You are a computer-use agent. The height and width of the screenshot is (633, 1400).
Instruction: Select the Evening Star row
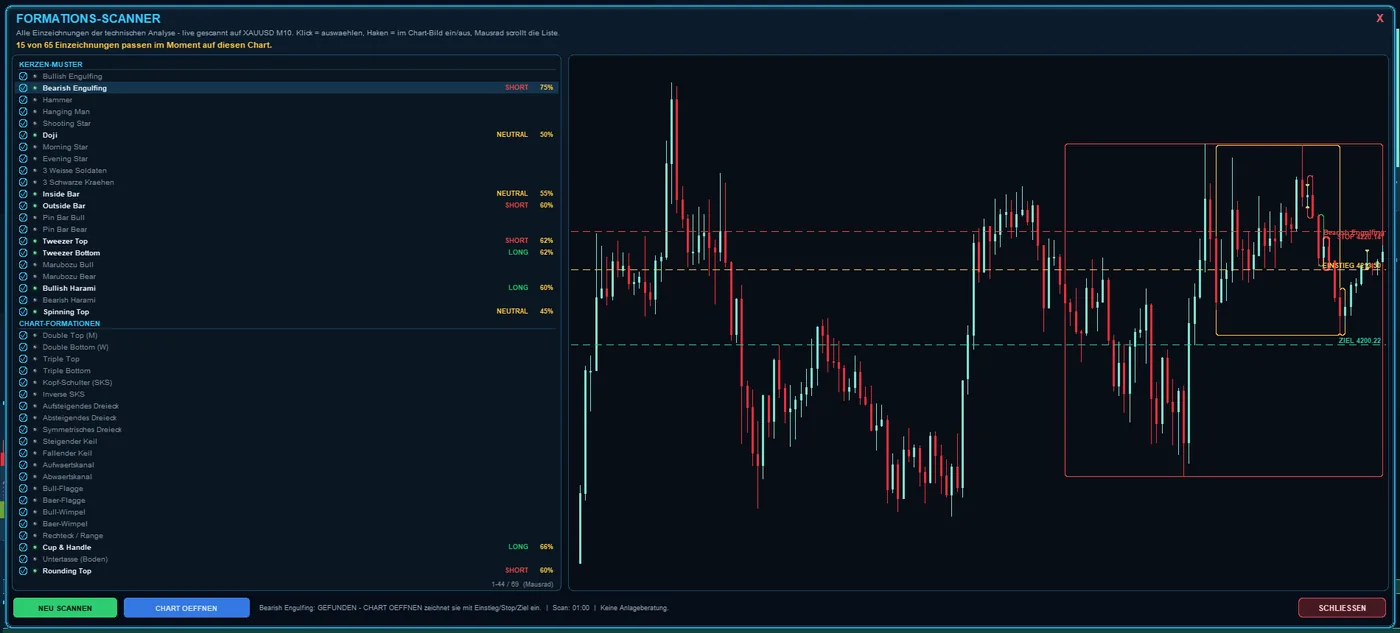pyautogui.click(x=286, y=159)
